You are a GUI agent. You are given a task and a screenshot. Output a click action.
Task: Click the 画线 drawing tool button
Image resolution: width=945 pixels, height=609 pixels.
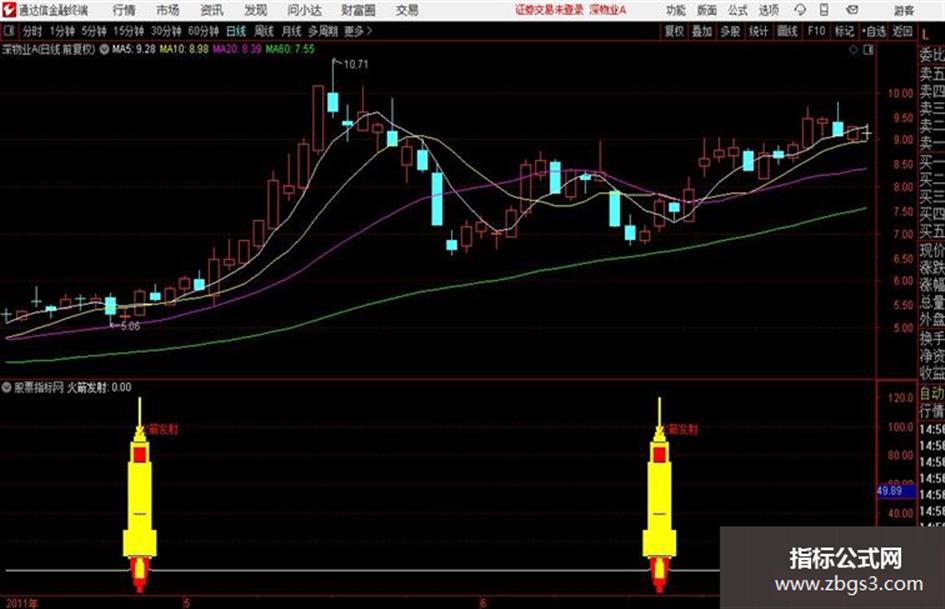click(787, 31)
